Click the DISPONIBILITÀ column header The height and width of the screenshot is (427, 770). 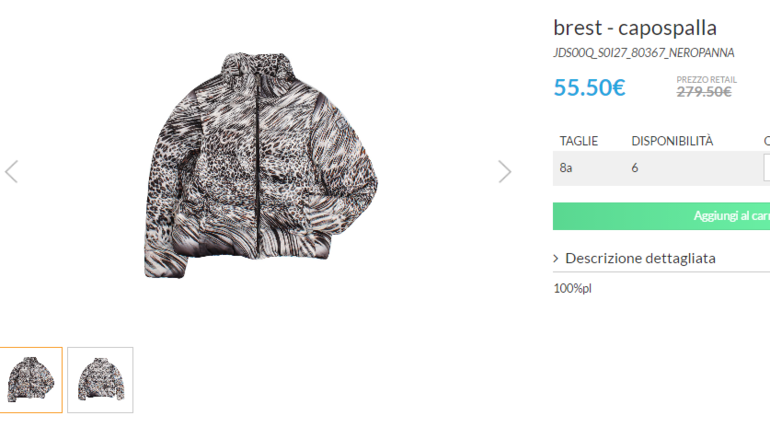[x=672, y=141]
